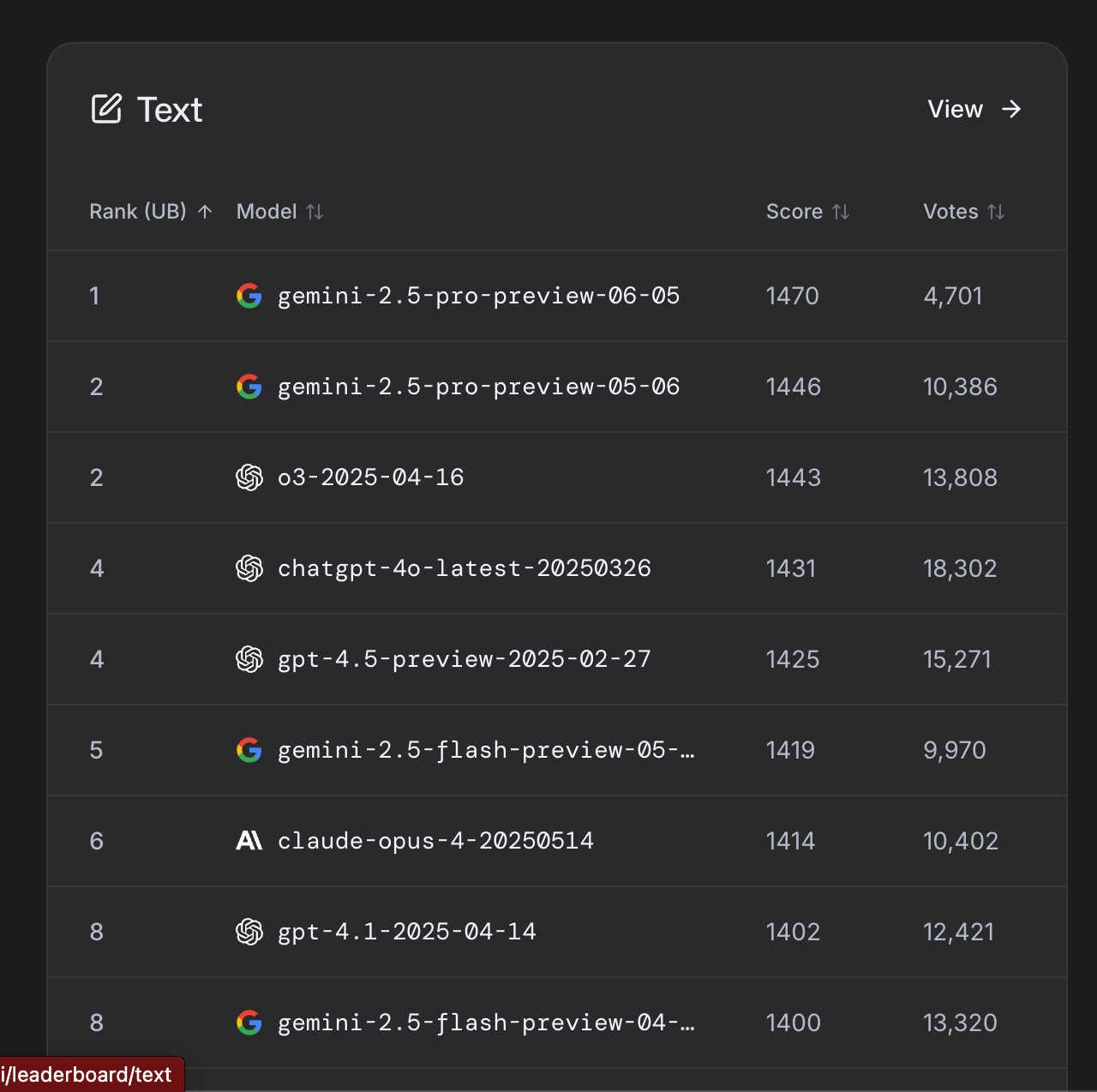Image resolution: width=1097 pixels, height=1092 pixels.
Task: Sort by Rank (UB) column arrow
Action: pos(205,212)
